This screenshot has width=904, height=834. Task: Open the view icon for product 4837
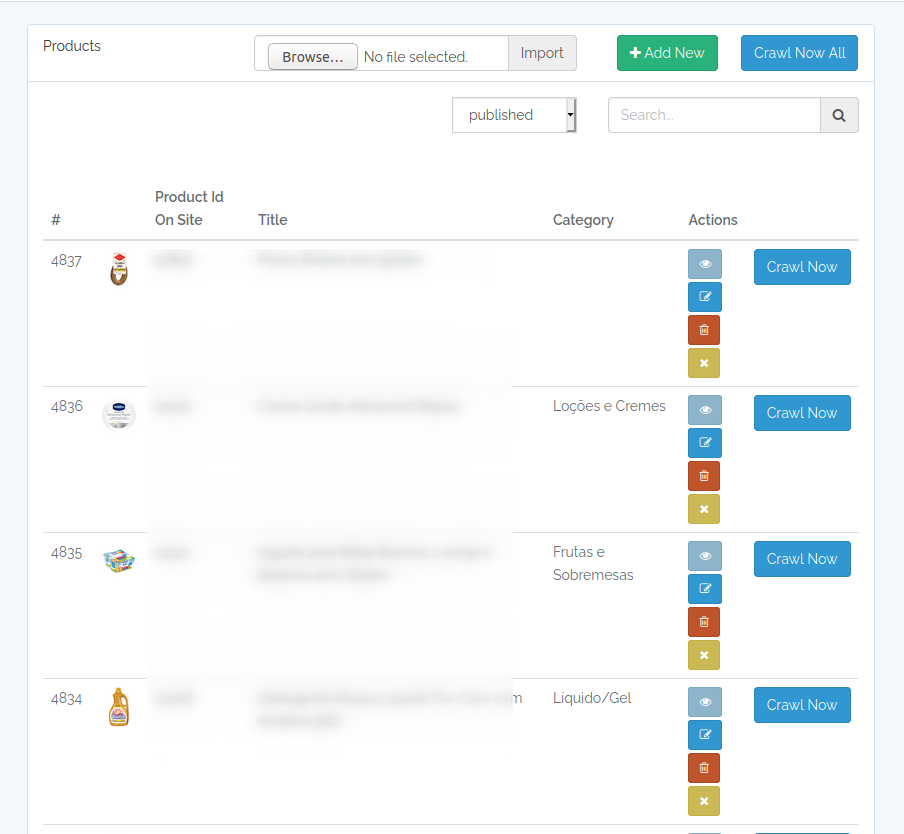click(x=704, y=263)
